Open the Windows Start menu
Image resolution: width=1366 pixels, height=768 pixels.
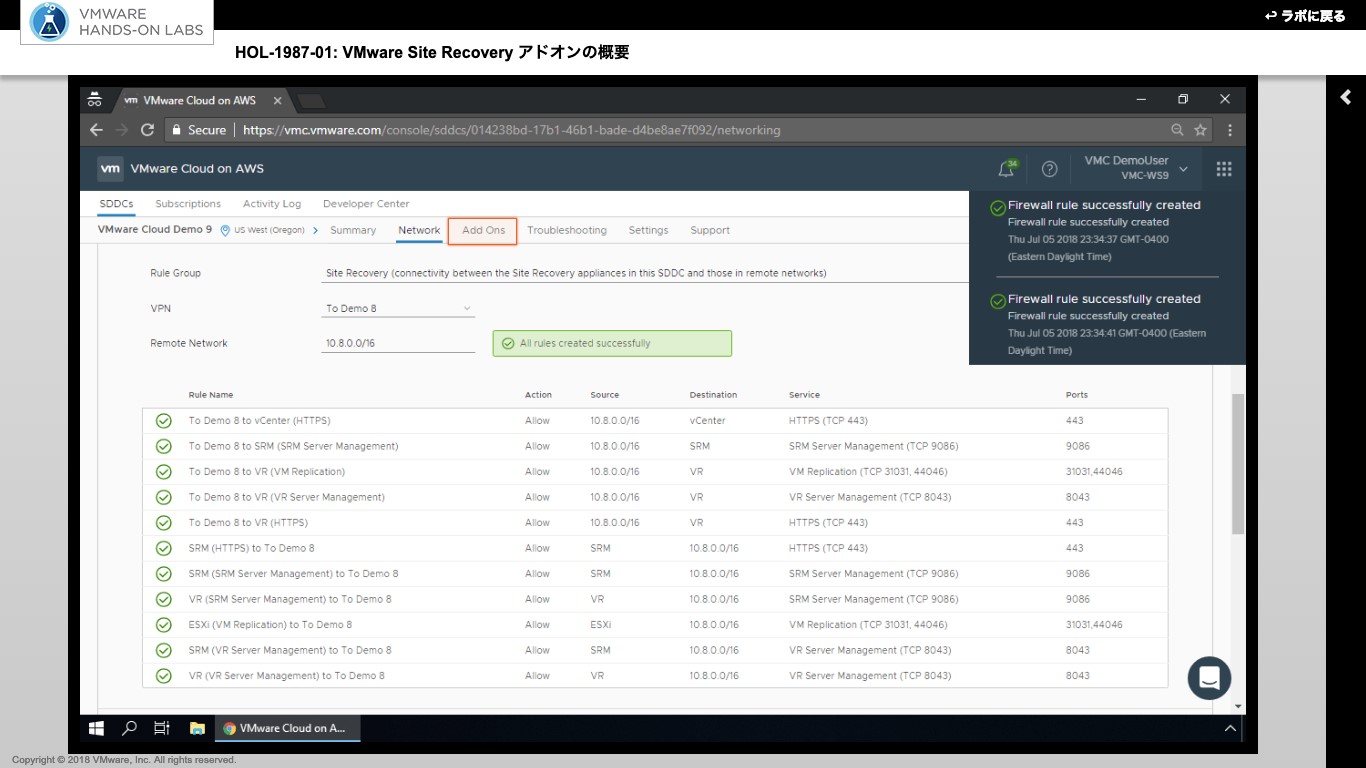97,728
